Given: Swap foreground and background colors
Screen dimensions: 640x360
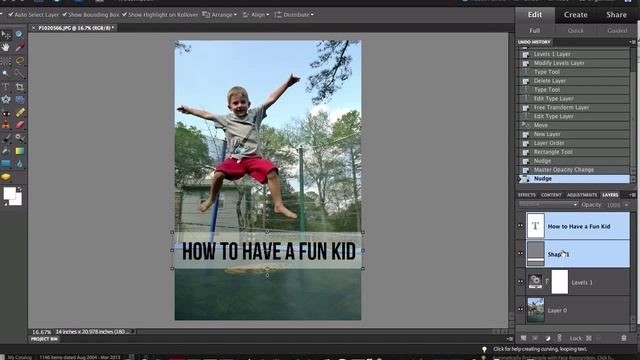Looking at the screenshot, I should tap(20, 189).
